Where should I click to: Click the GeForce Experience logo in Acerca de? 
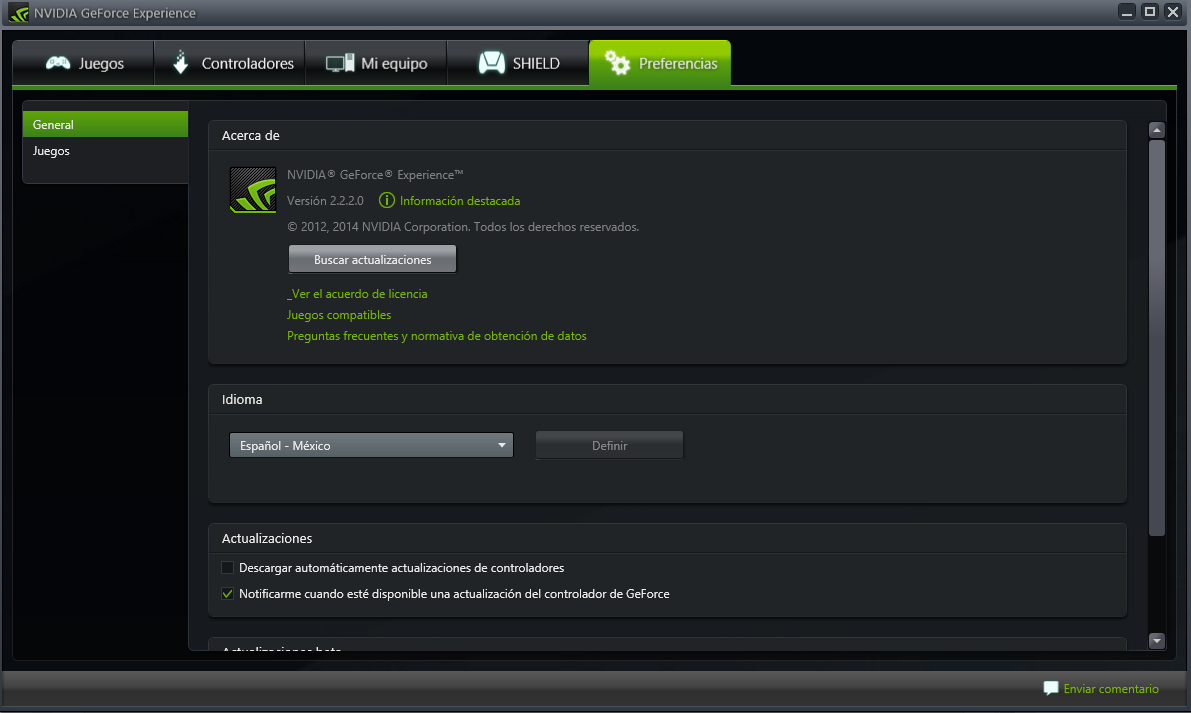(253, 190)
